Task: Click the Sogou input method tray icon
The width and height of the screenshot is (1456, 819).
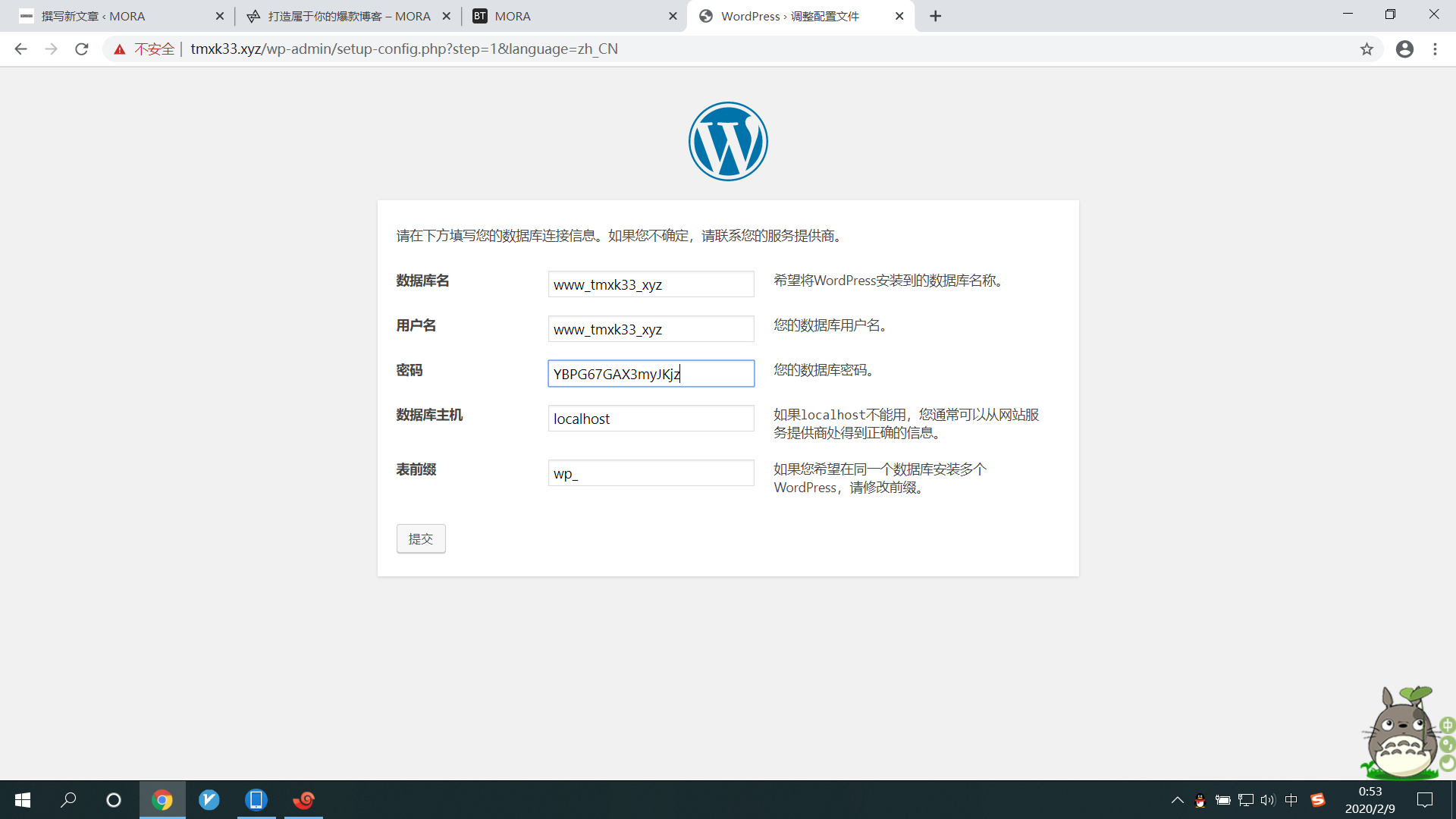Action: [x=1318, y=800]
